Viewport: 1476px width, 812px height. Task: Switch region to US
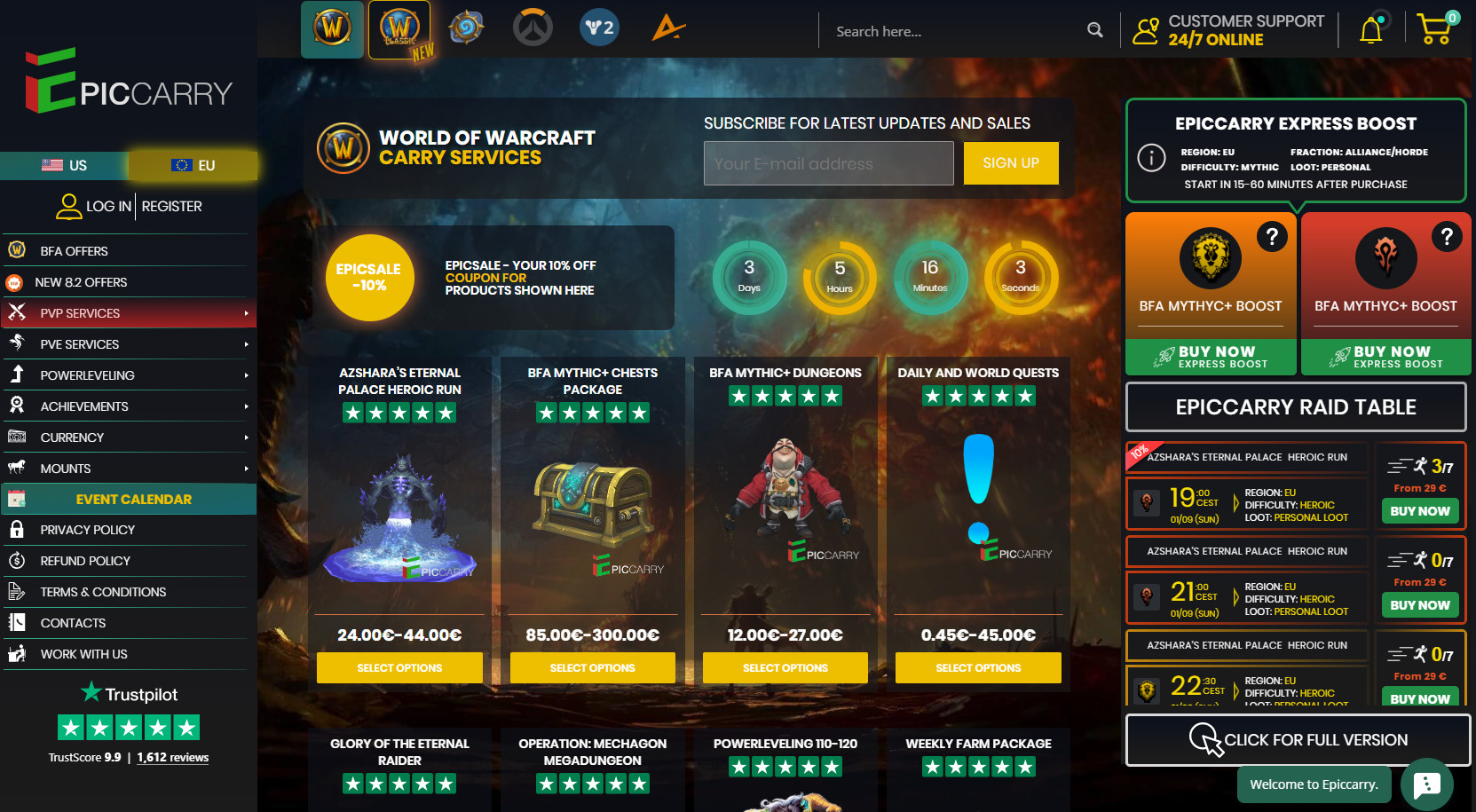(64, 165)
